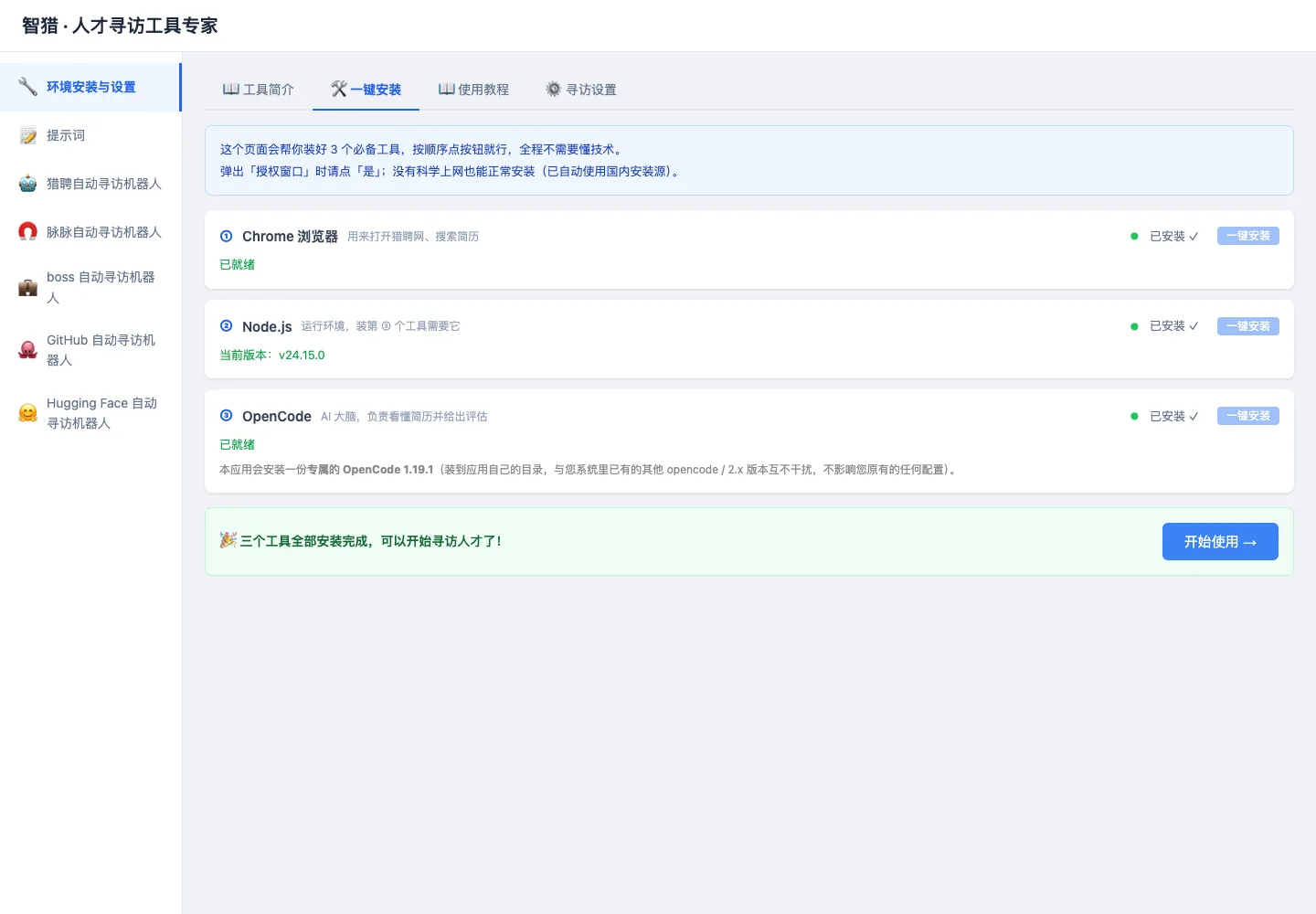Click the 已安装 status in Node.js row

pyautogui.click(x=1173, y=326)
